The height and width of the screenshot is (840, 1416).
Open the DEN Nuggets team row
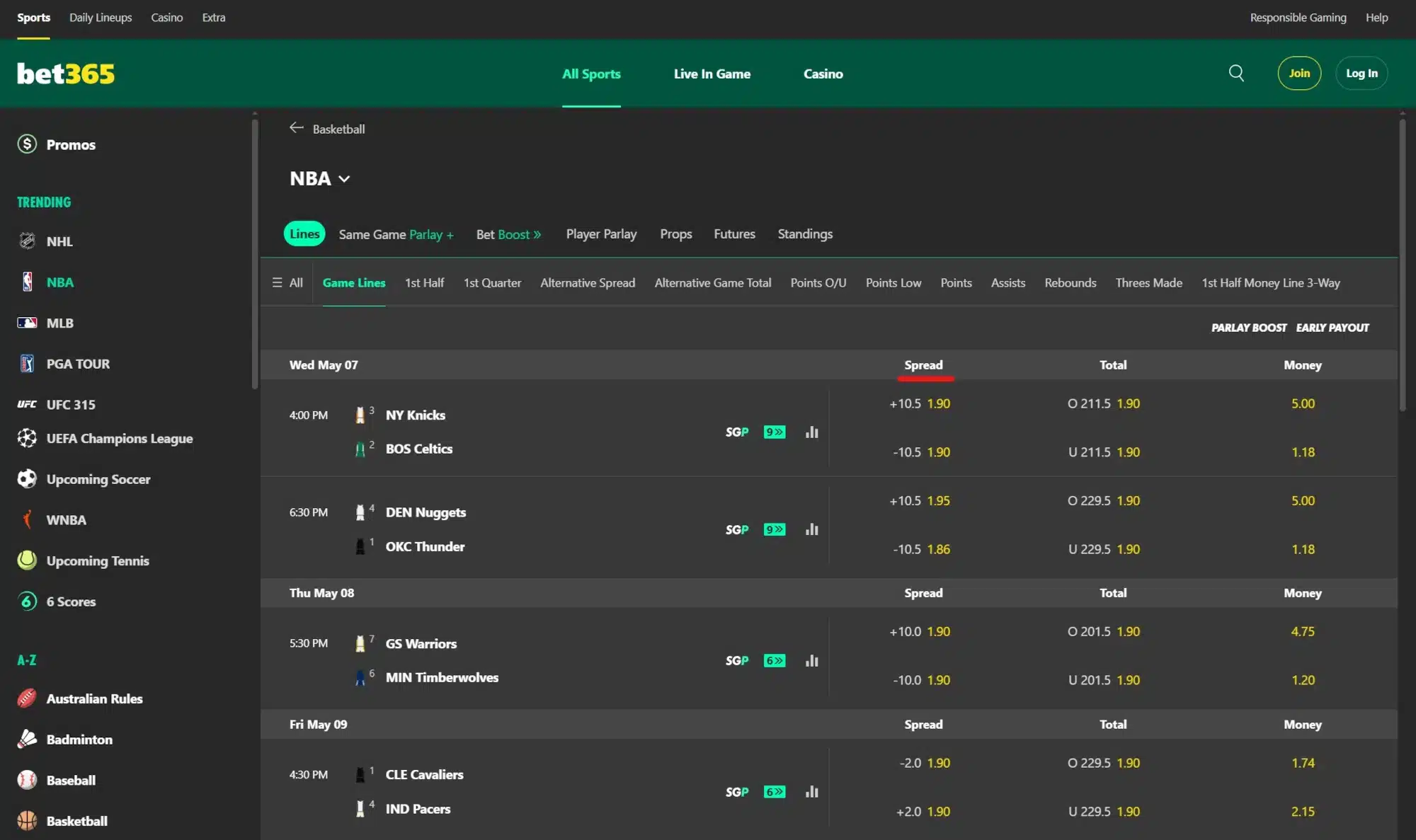point(426,512)
